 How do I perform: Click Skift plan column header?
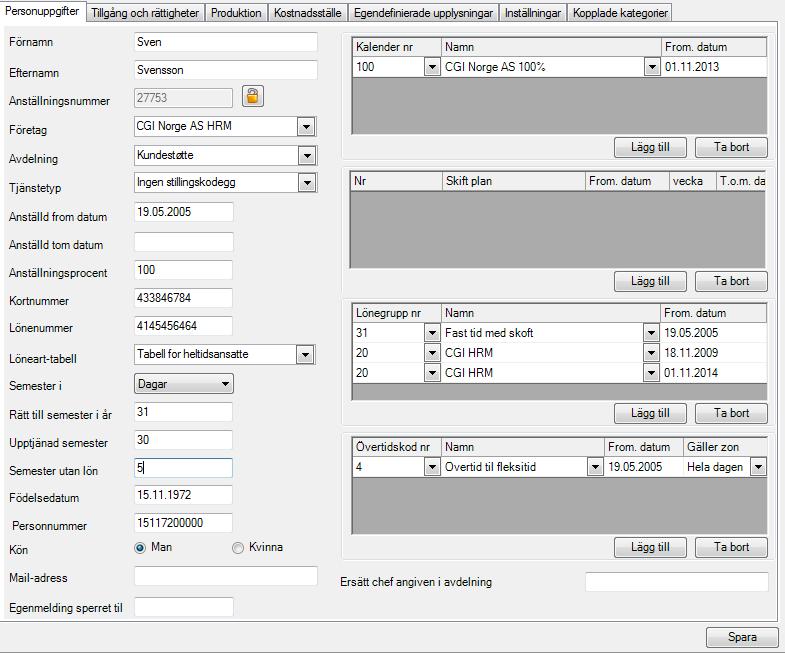(x=514, y=181)
